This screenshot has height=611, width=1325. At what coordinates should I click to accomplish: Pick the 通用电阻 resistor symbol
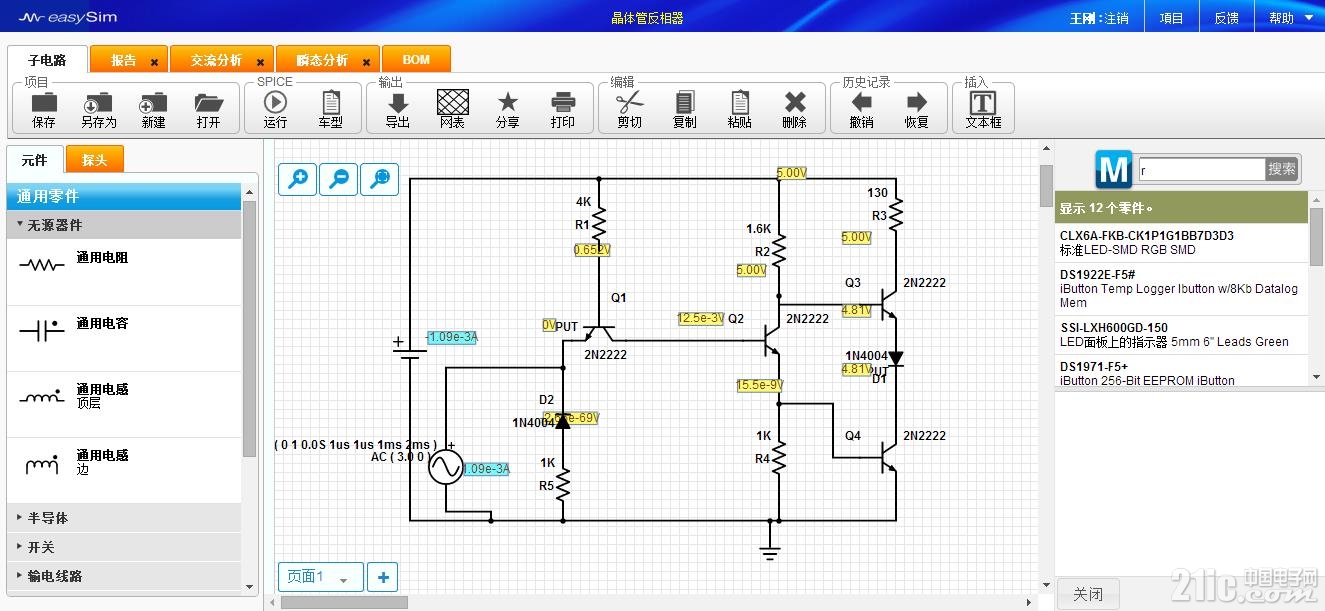pyautogui.click(x=42, y=265)
